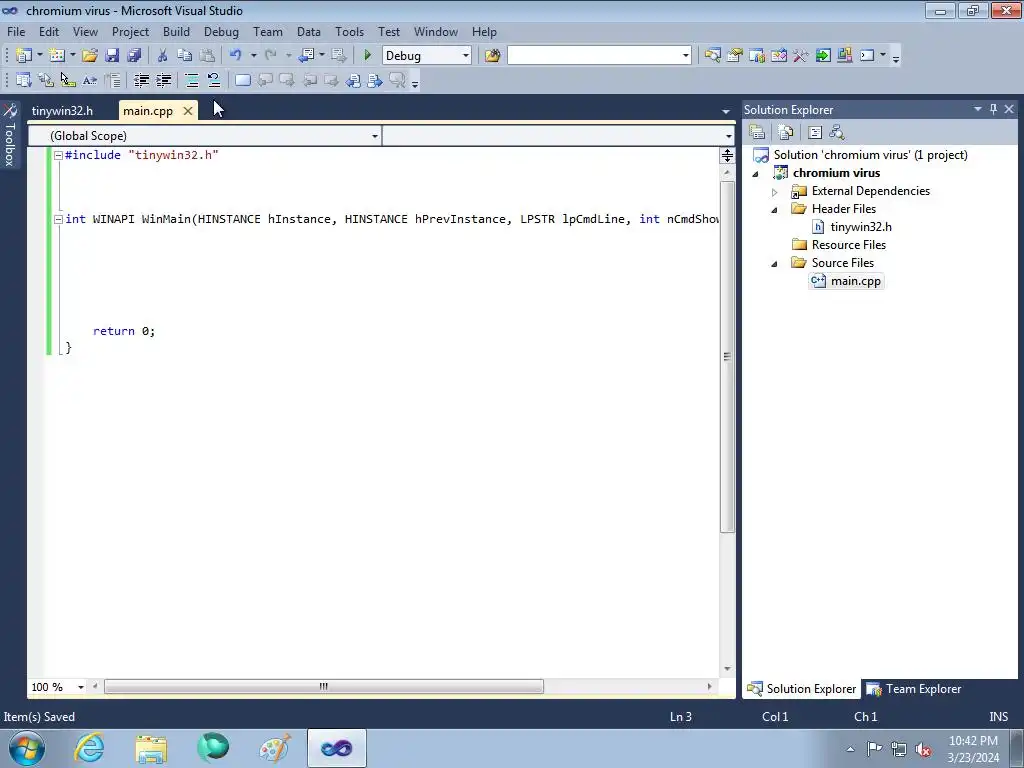The width and height of the screenshot is (1024, 768).
Task: Click the Display Parameter Info icon
Action: pyautogui.click(x=46, y=80)
